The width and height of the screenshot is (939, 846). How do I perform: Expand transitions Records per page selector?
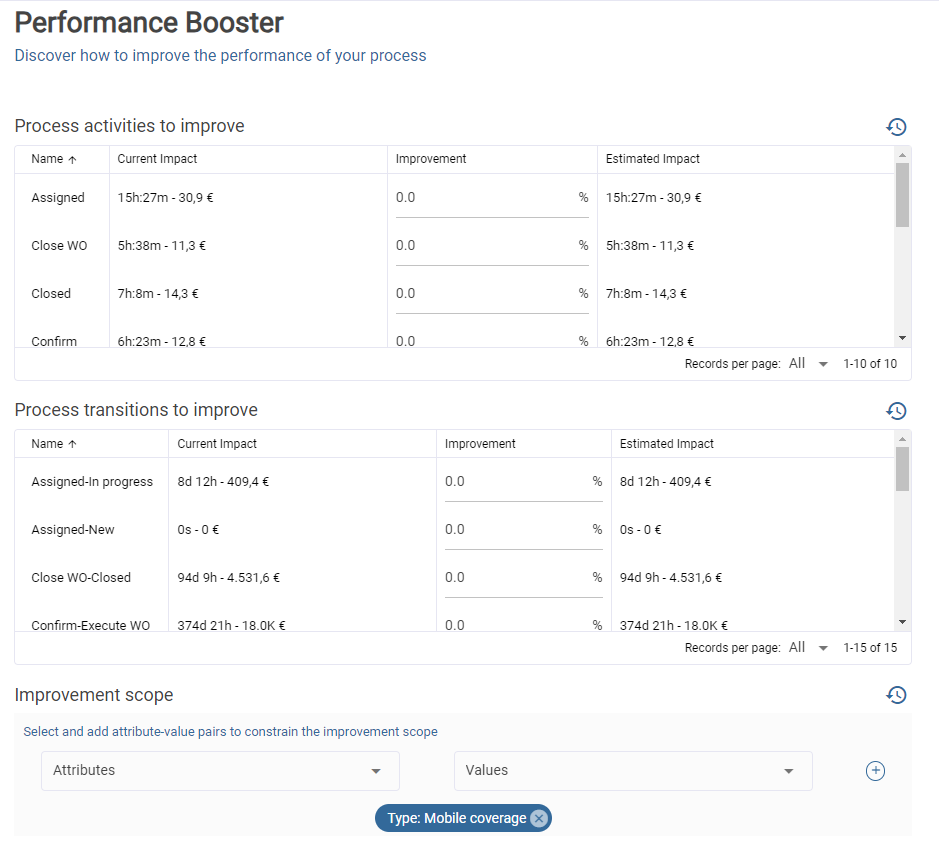(809, 648)
